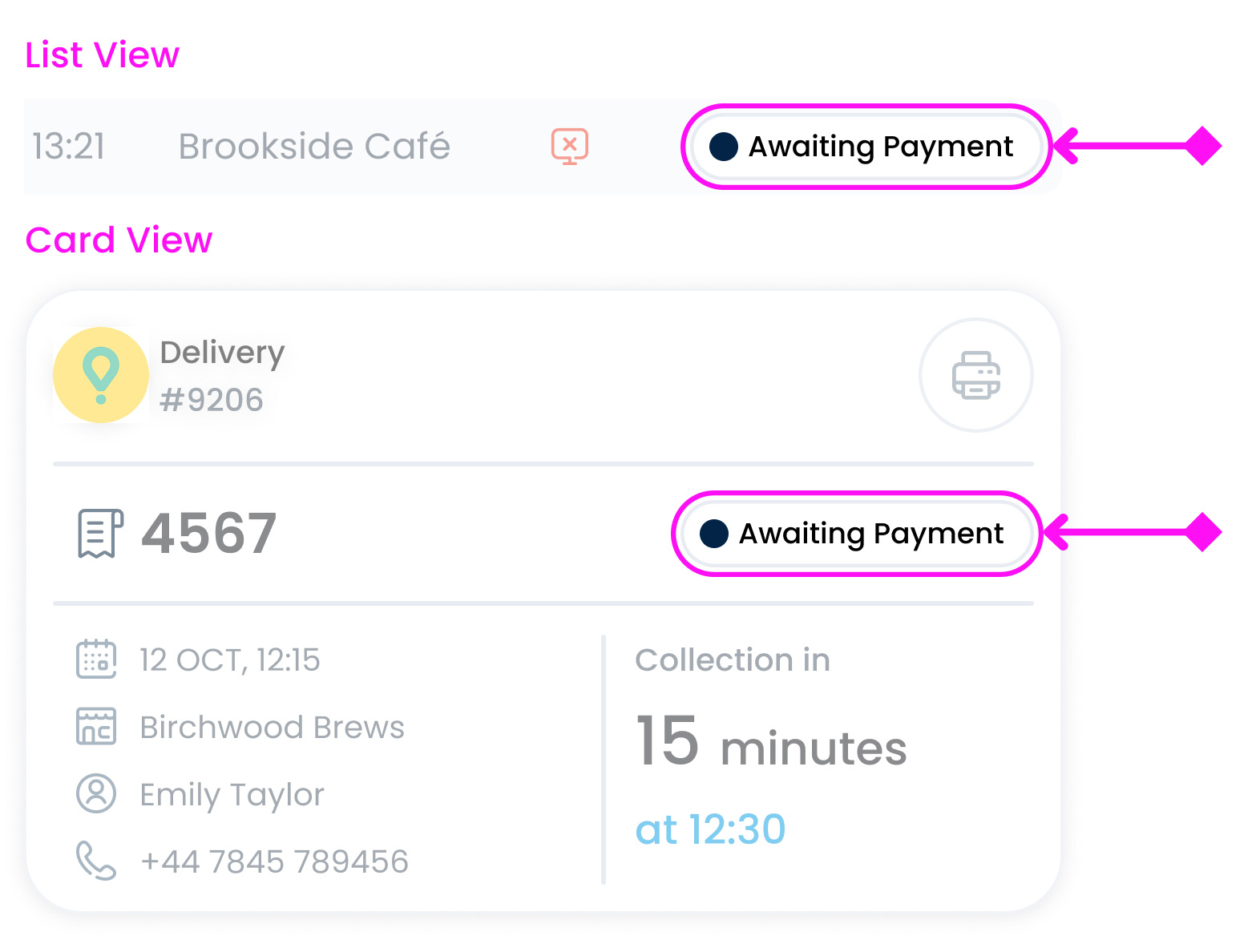1260x952 pixels.
Task: Toggle the Awaiting Payment status dot in List View
Action: click(724, 147)
